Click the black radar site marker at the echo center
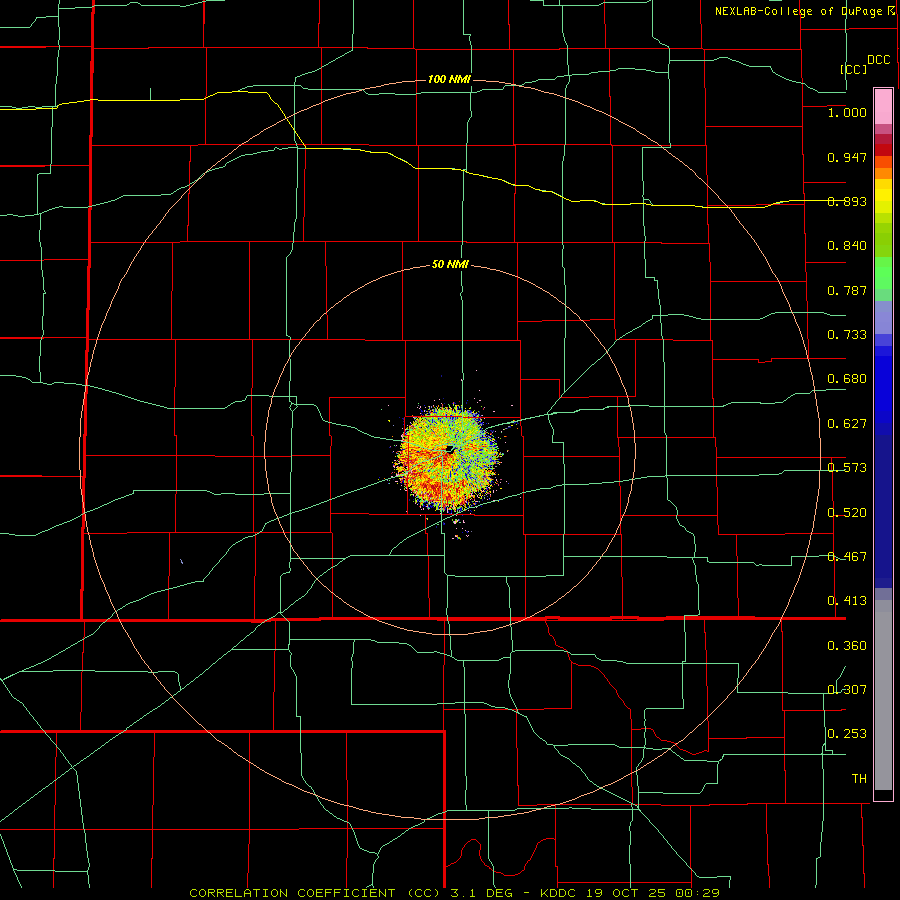This screenshot has width=900, height=900. click(450, 449)
